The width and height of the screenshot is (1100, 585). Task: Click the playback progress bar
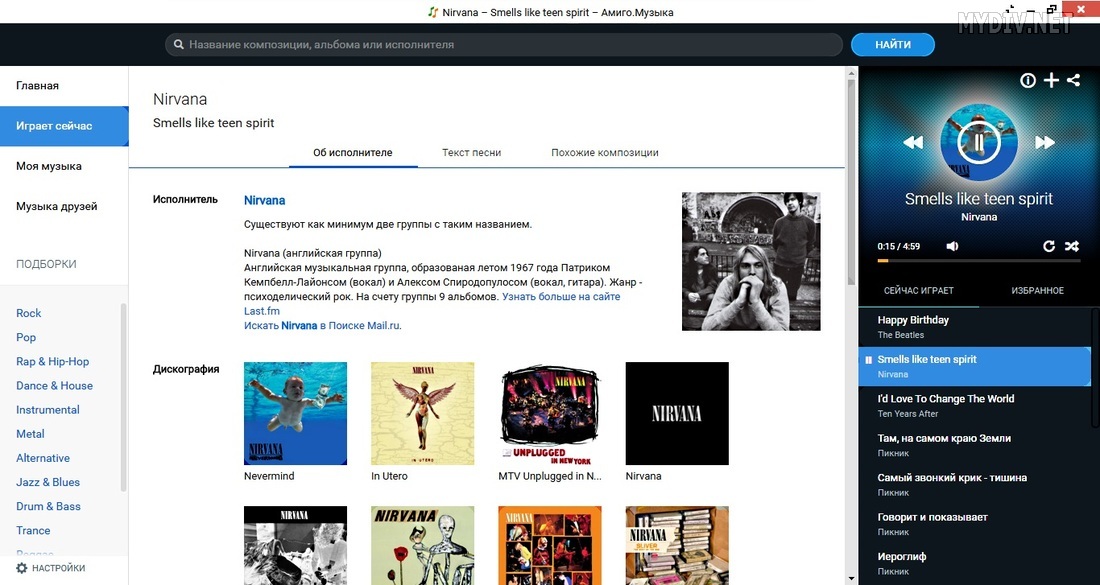pyautogui.click(x=979, y=261)
